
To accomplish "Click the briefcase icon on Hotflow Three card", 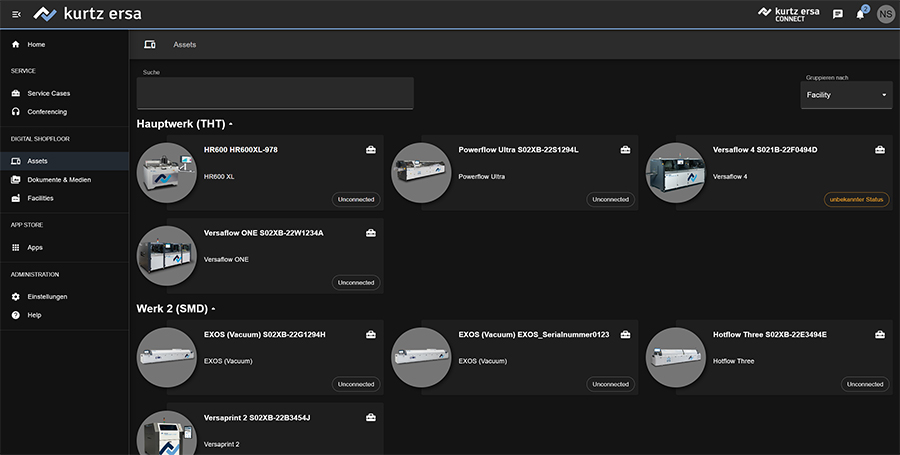I will click(x=880, y=334).
